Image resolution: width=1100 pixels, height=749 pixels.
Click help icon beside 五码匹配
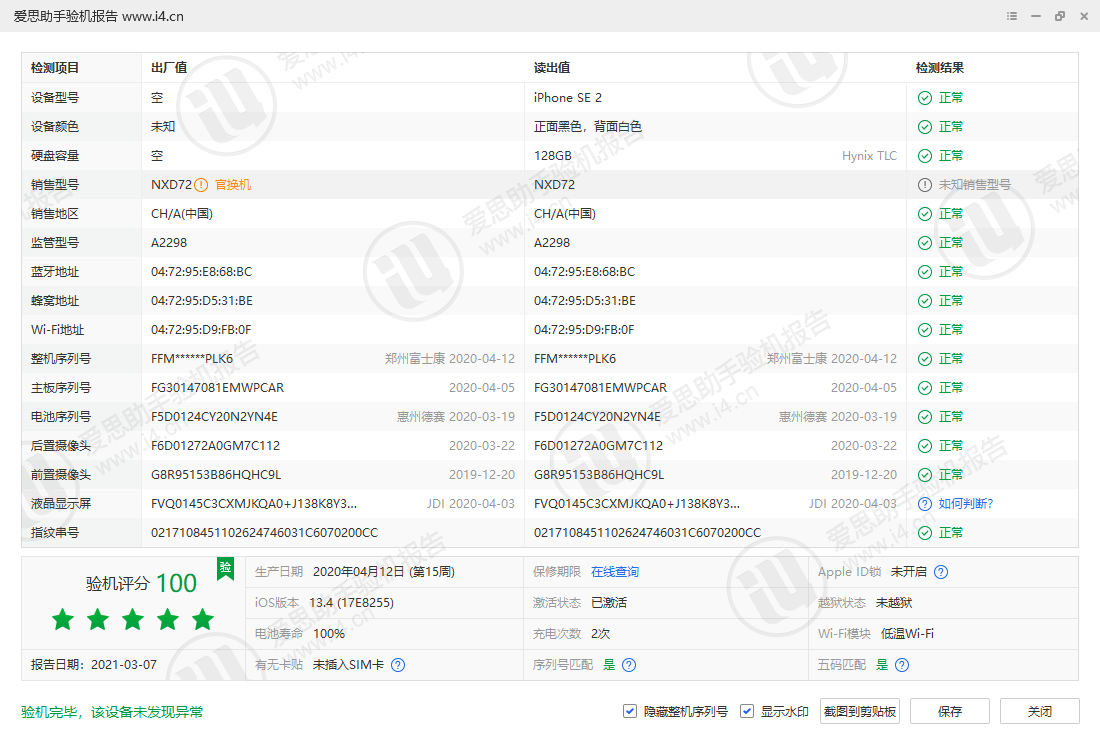coord(902,665)
